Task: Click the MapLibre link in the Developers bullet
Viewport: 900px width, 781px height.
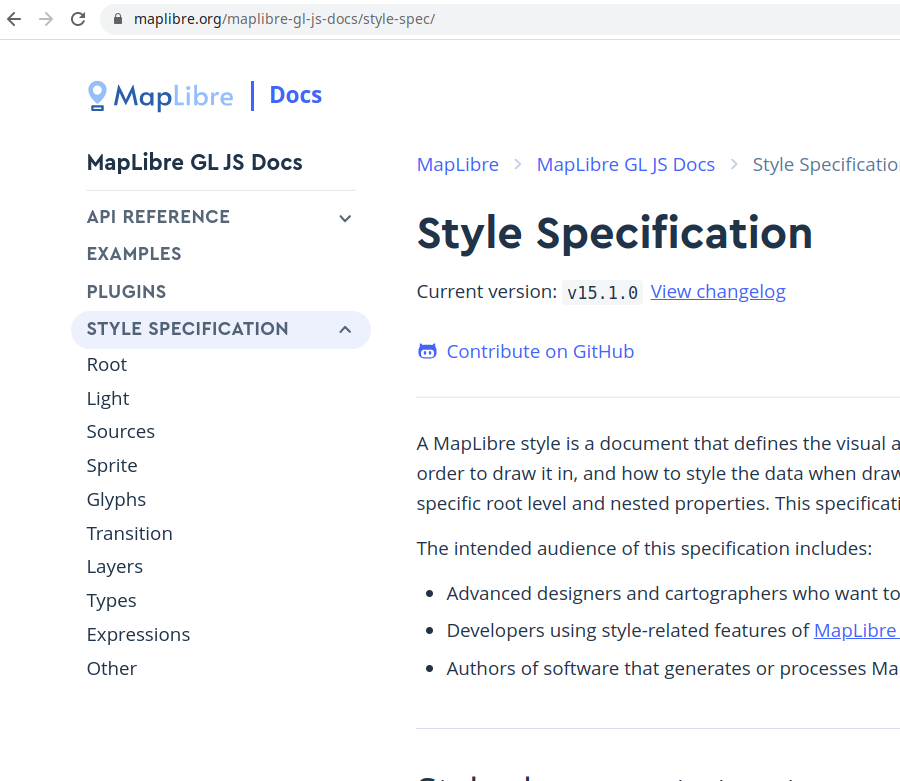Action: (x=856, y=631)
